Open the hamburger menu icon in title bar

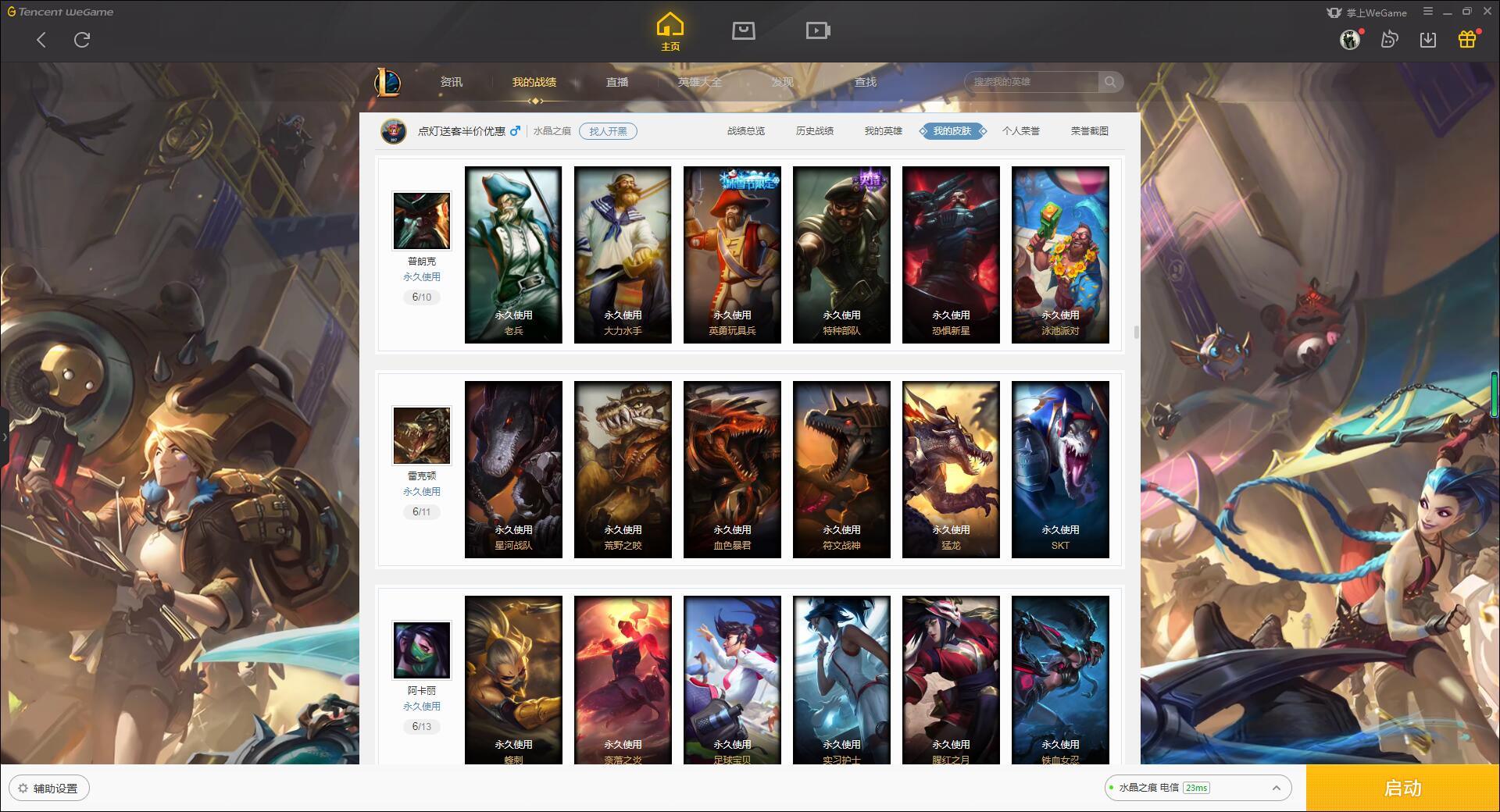1427,12
